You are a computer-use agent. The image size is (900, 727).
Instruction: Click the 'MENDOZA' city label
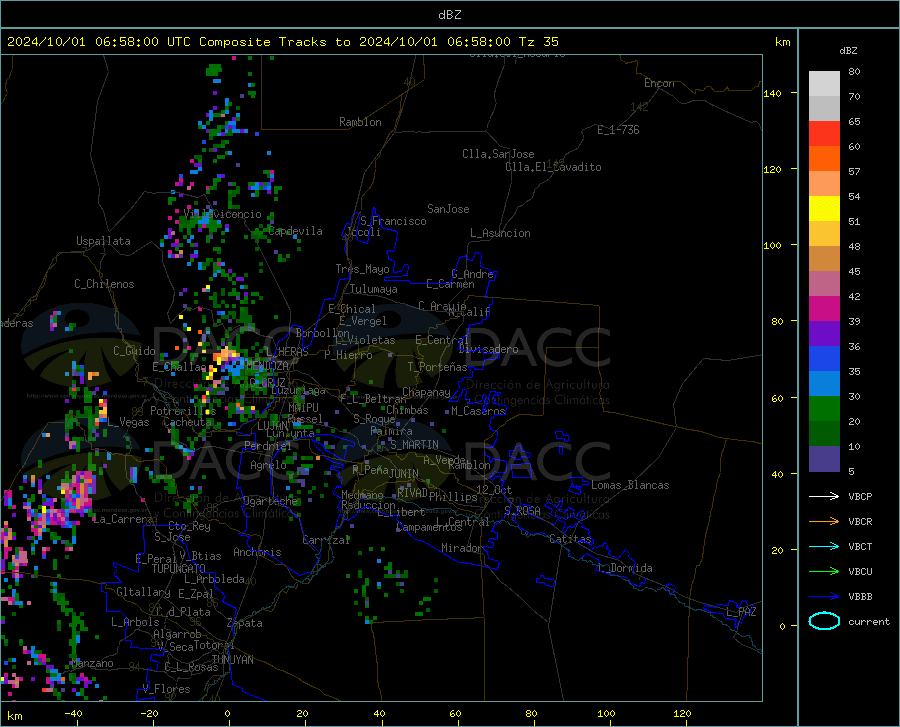[267, 365]
